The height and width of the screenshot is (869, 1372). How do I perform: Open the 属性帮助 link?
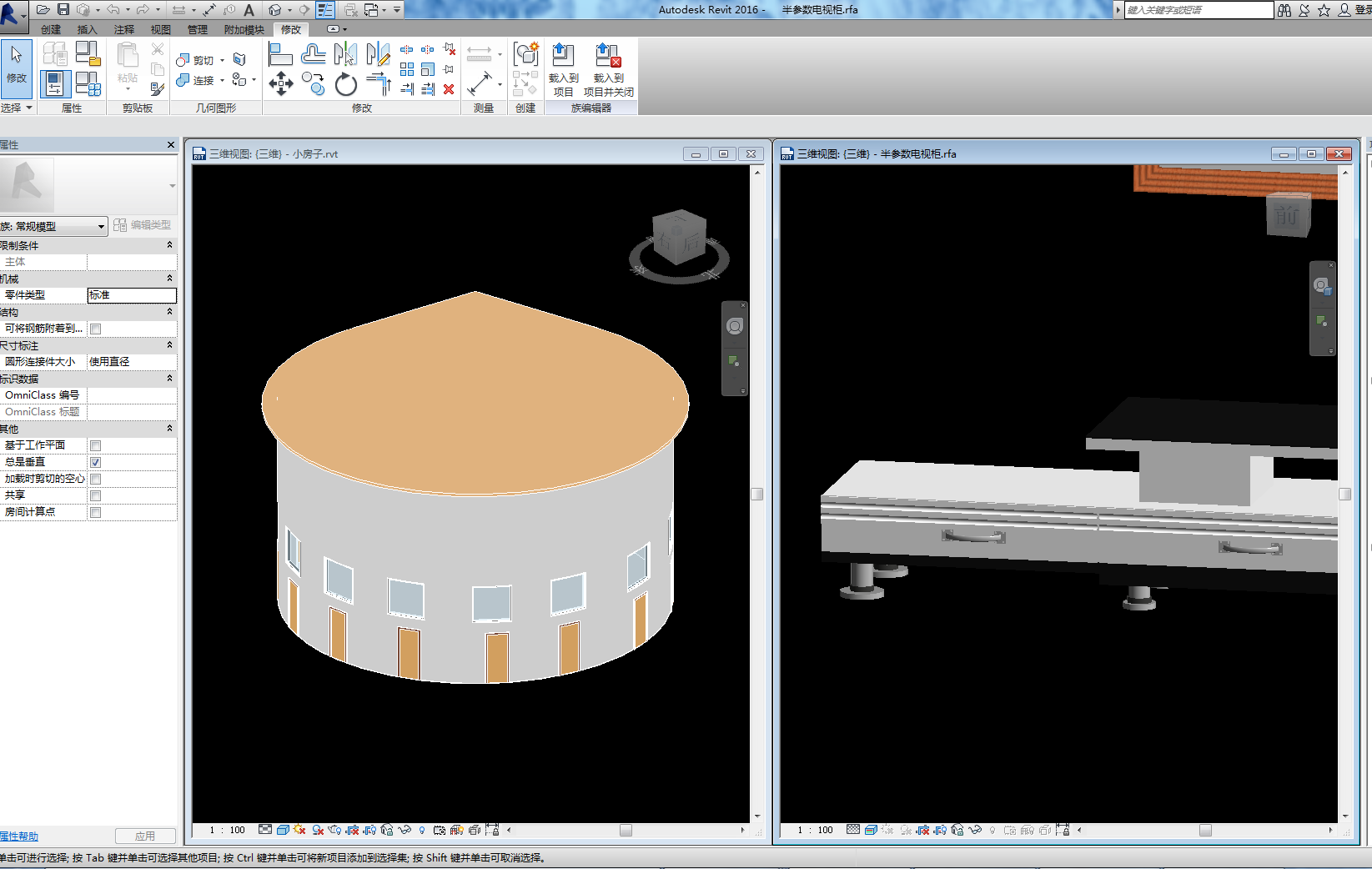(19, 836)
